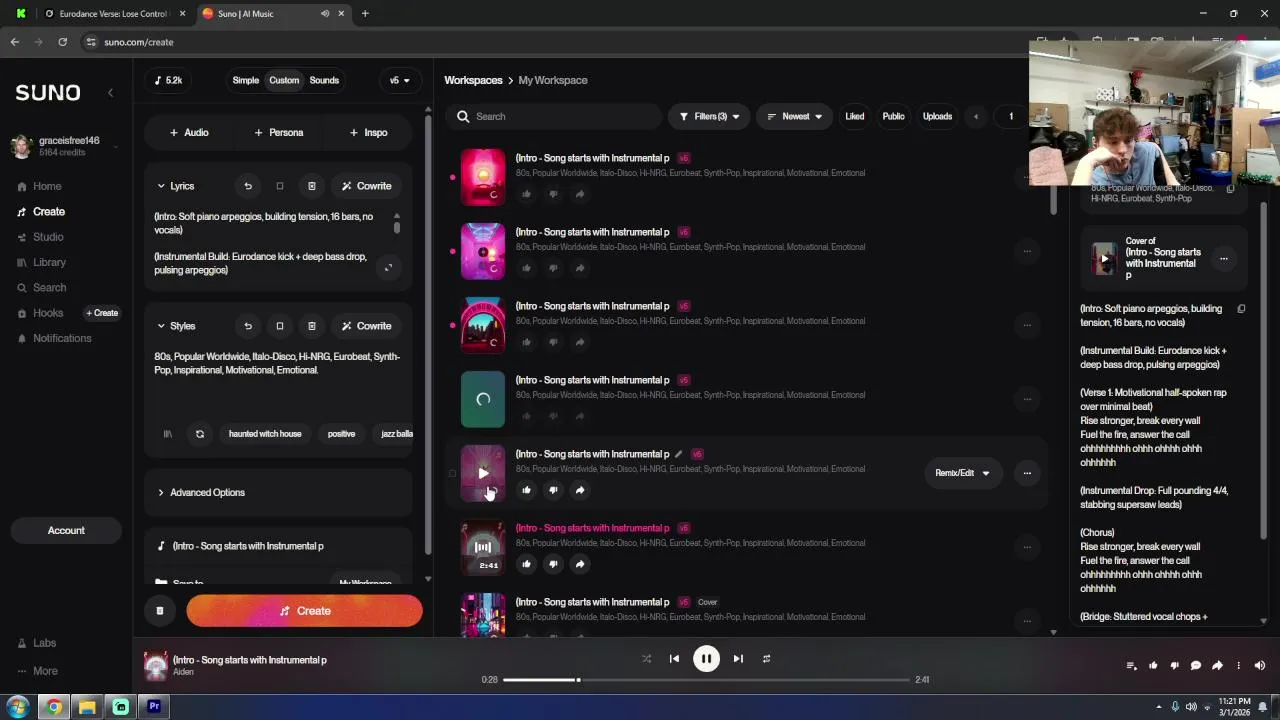Click trash icon left of Create button
This screenshot has width=1280, height=720.
point(160,611)
